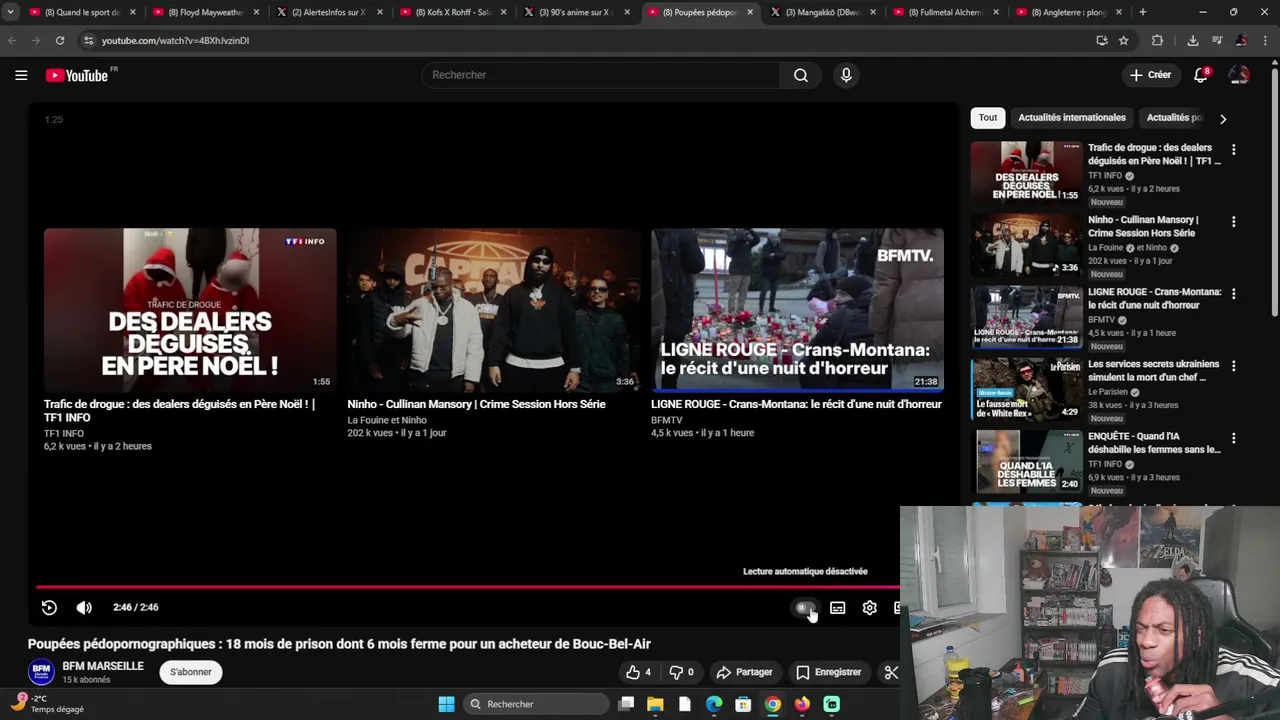
Task: Select the Actualités internationales chip
Action: (x=1072, y=118)
